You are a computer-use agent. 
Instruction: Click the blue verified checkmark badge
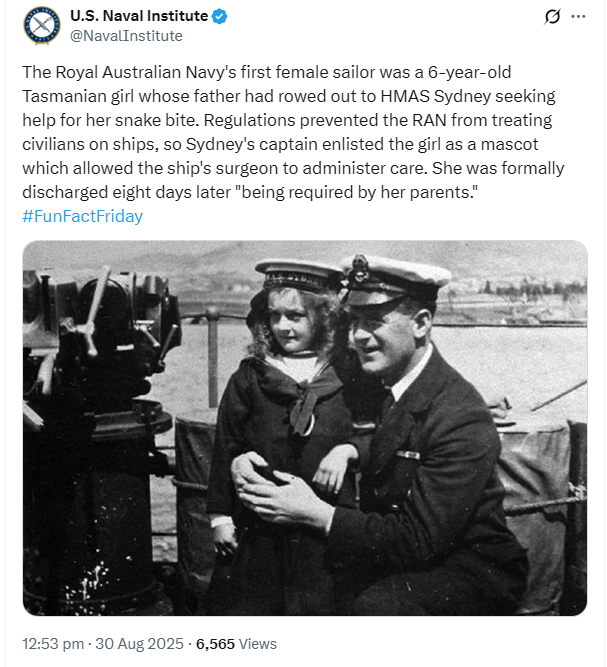coord(219,16)
